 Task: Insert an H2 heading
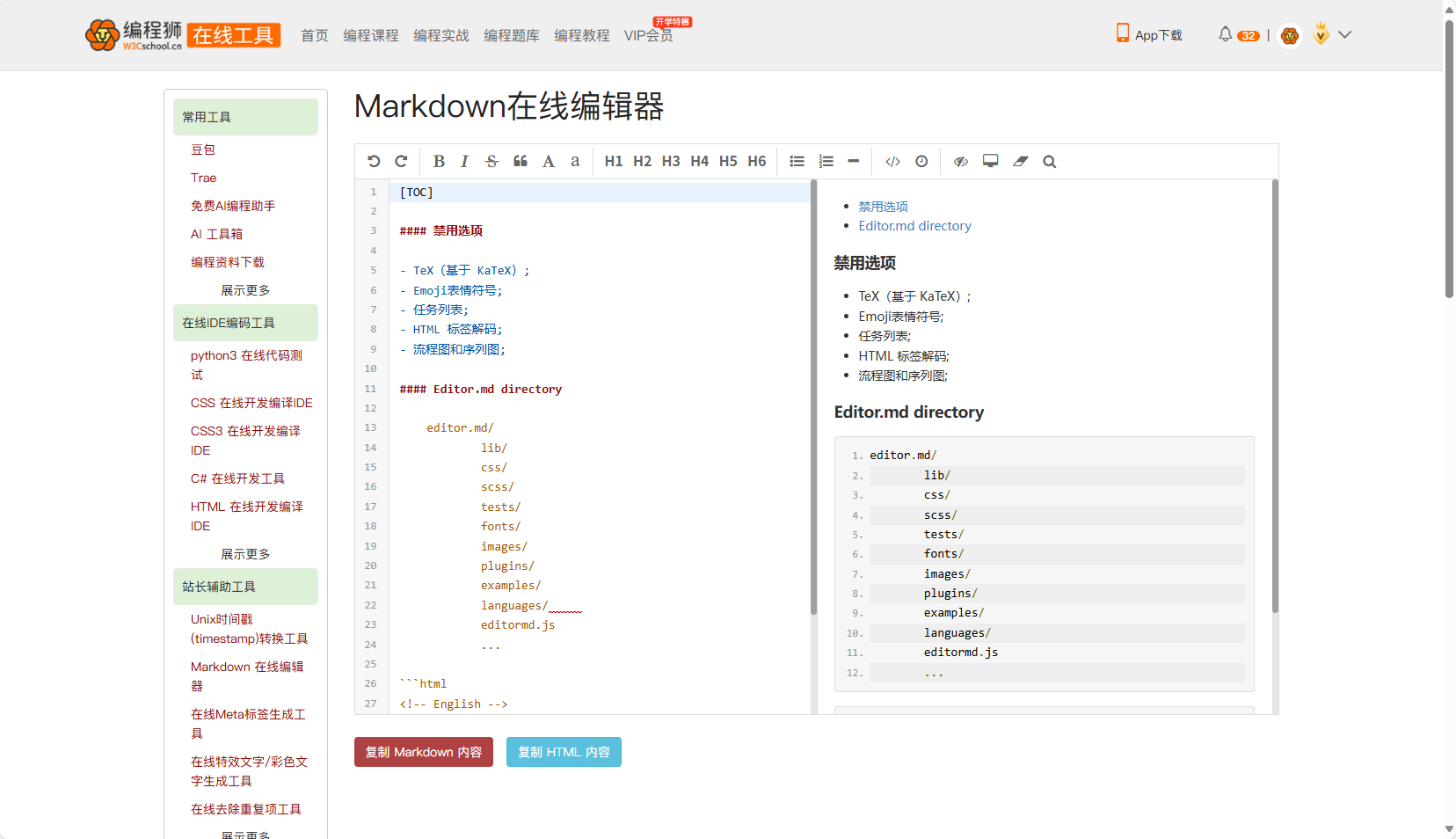coord(643,161)
